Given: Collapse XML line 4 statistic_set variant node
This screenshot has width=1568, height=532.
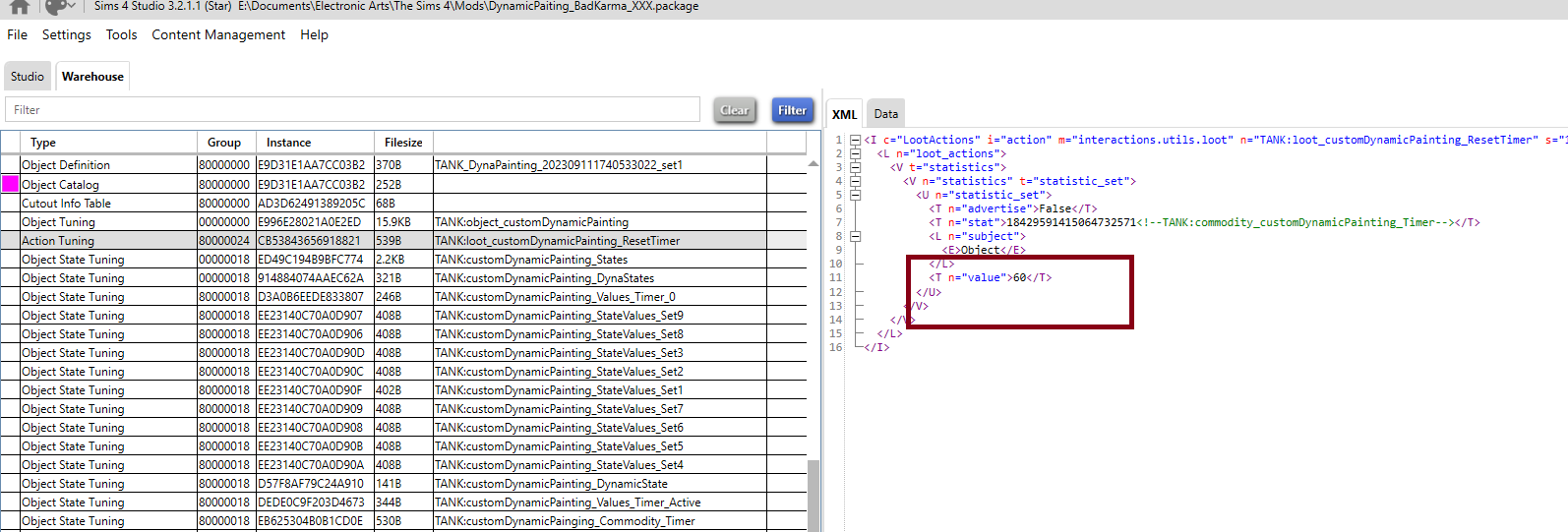Looking at the screenshot, I should 856,182.
